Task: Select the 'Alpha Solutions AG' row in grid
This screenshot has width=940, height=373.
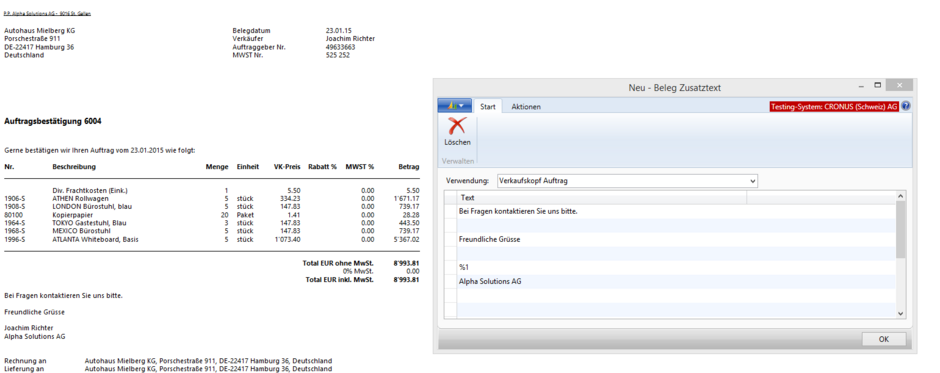Action: coord(676,281)
